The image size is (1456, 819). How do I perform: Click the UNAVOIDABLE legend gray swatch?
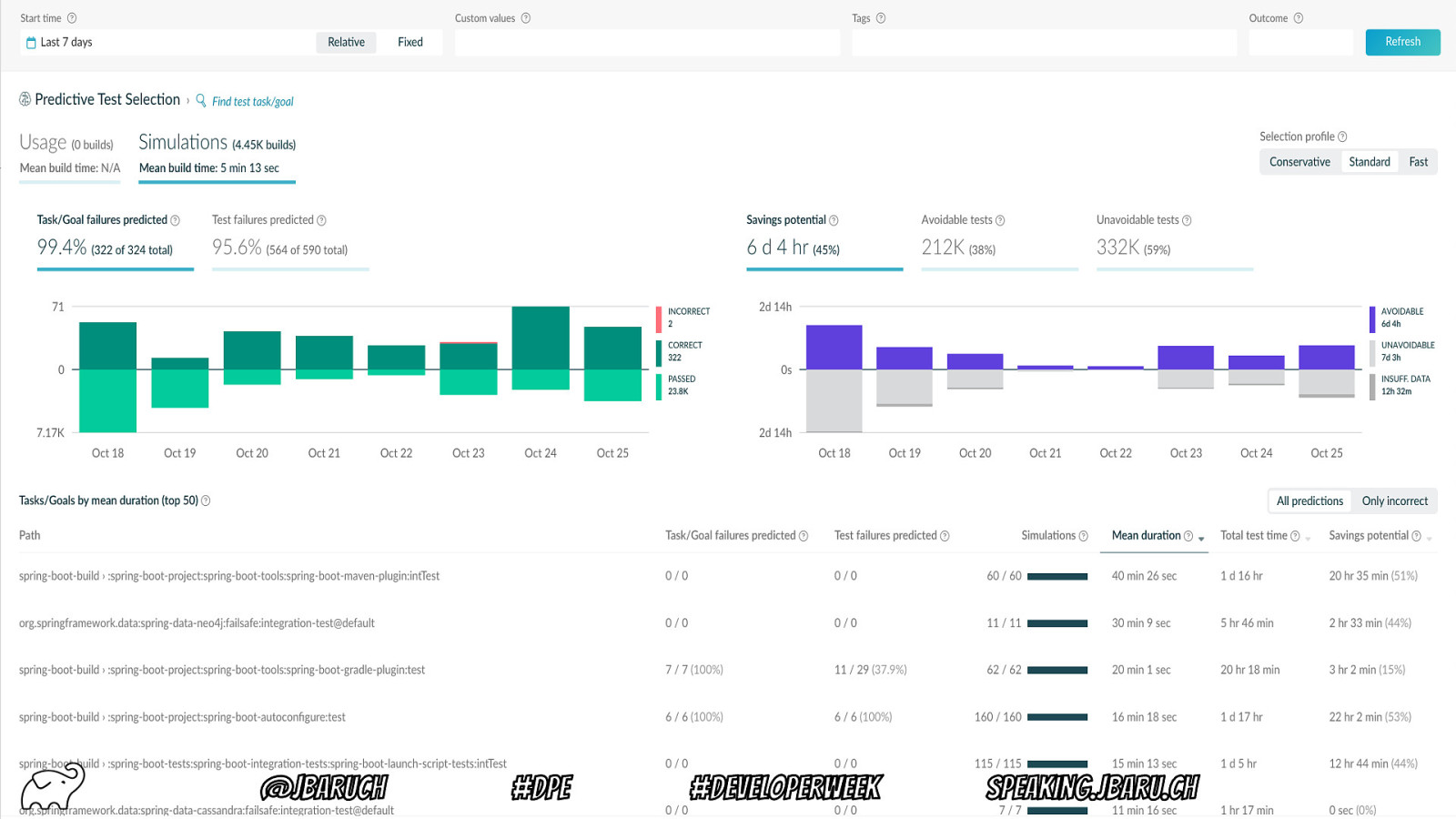(x=1372, y=353)
